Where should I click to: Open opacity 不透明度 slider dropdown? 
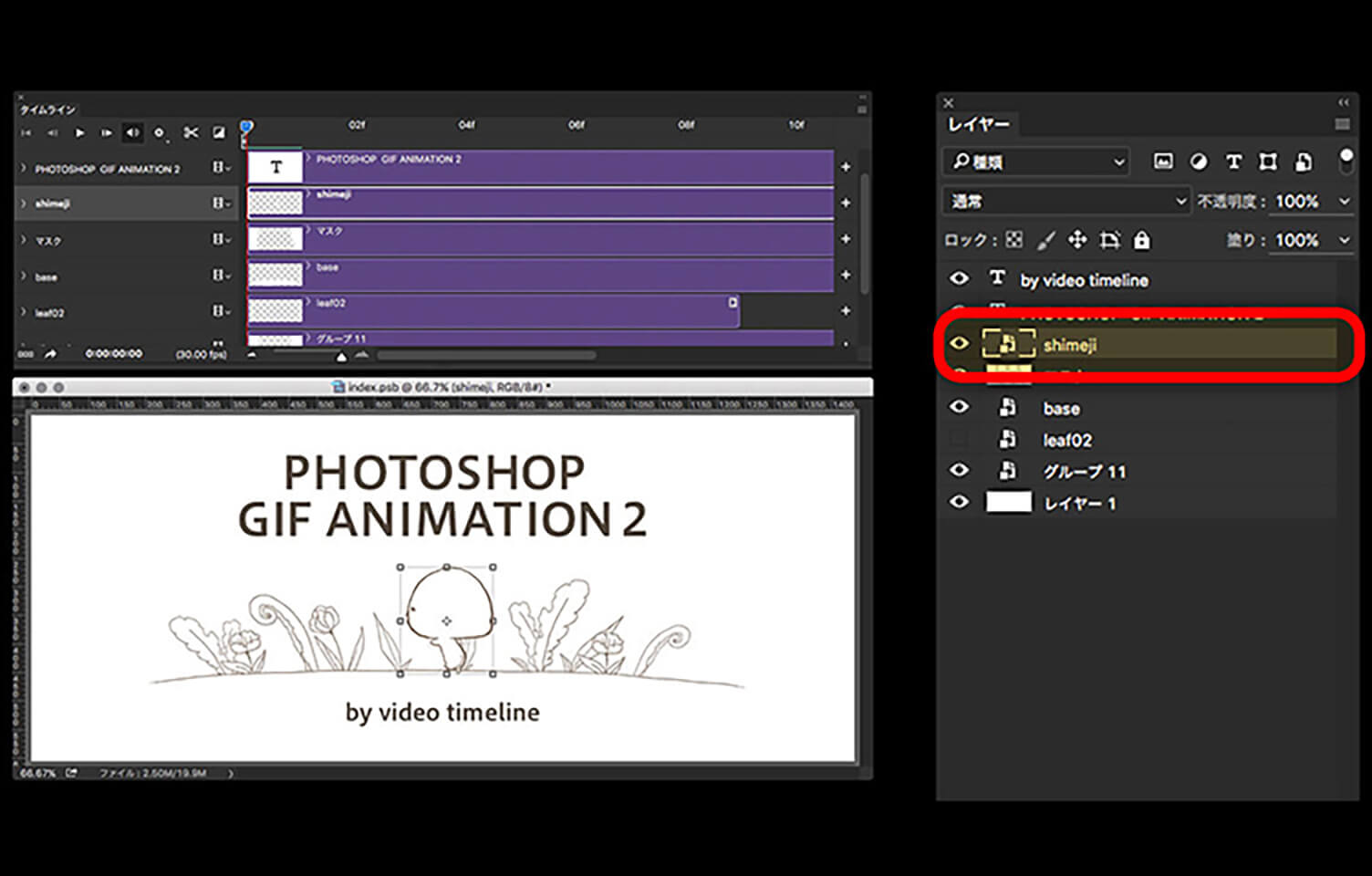click(1344, 201)
